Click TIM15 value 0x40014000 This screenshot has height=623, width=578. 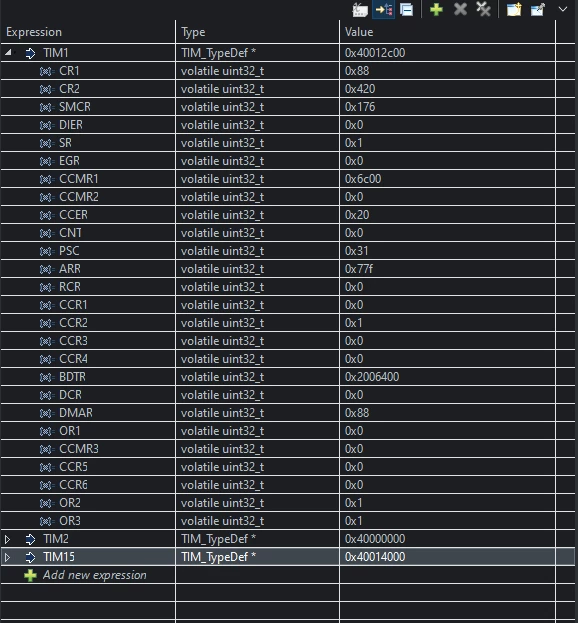375,557
